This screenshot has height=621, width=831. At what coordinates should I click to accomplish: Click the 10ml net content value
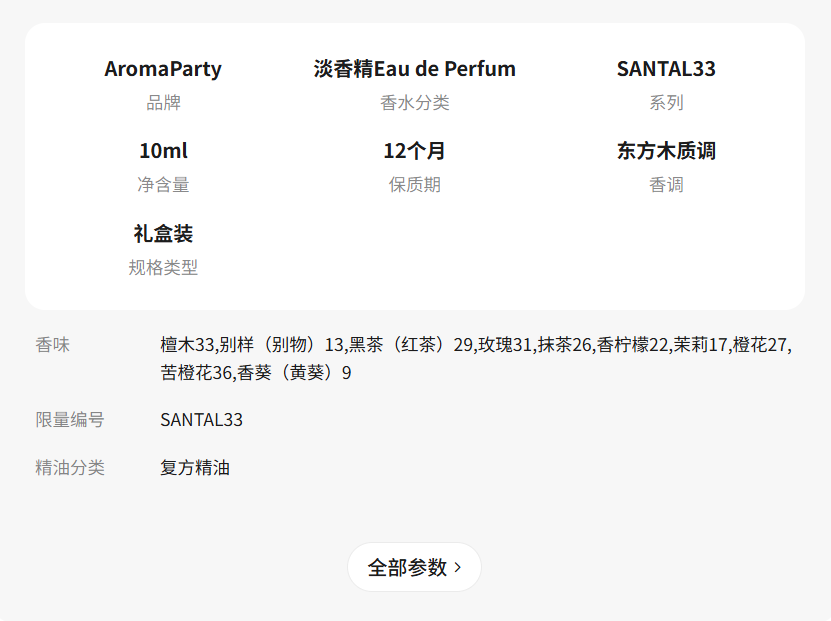(x=163, y=151)
